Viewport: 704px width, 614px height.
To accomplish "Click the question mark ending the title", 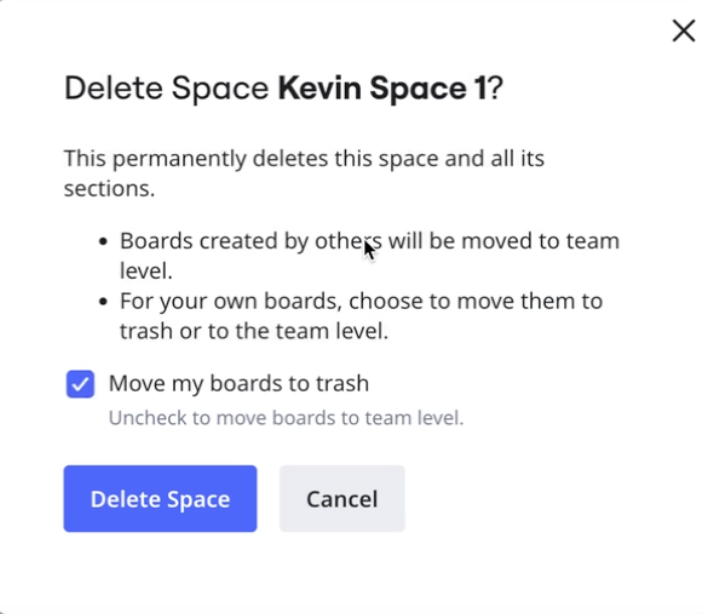I will [496, 88].
